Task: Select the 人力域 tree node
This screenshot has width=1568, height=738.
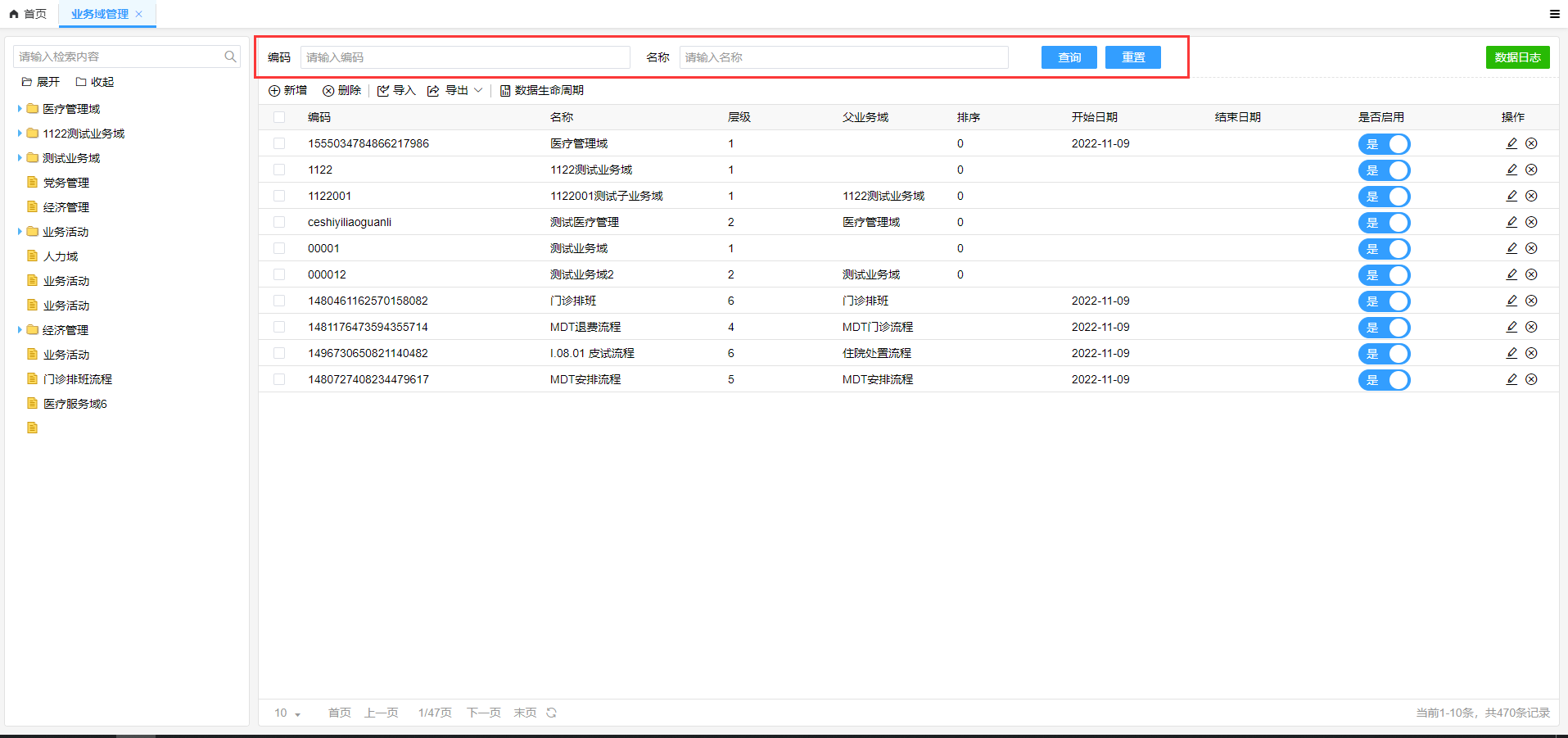Action: point(61,256)
